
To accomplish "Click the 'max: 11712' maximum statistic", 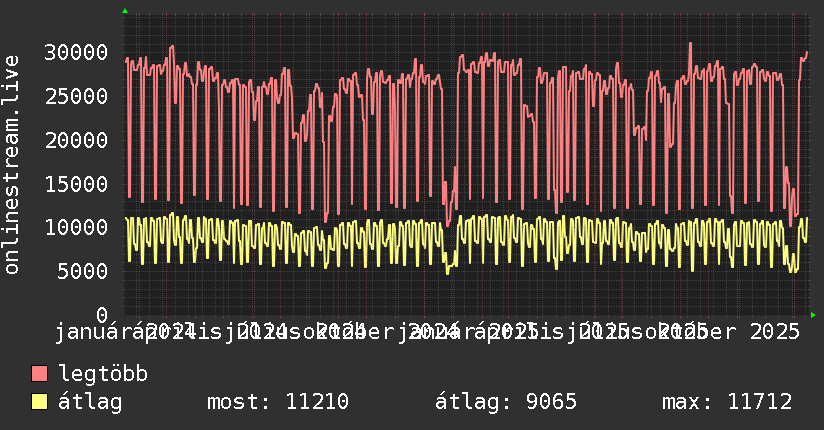I will (x=727, y=402).
